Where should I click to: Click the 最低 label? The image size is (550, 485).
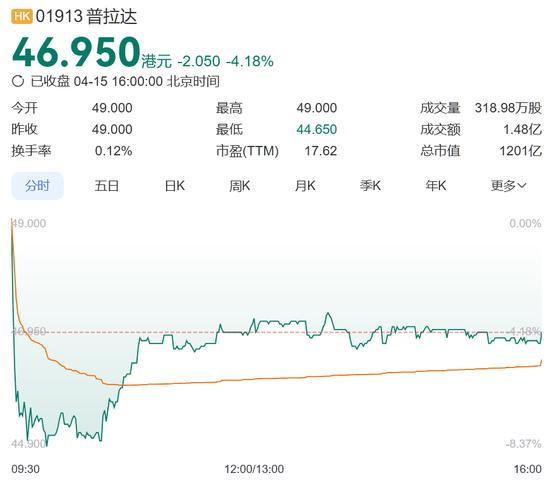pos(229,129)
